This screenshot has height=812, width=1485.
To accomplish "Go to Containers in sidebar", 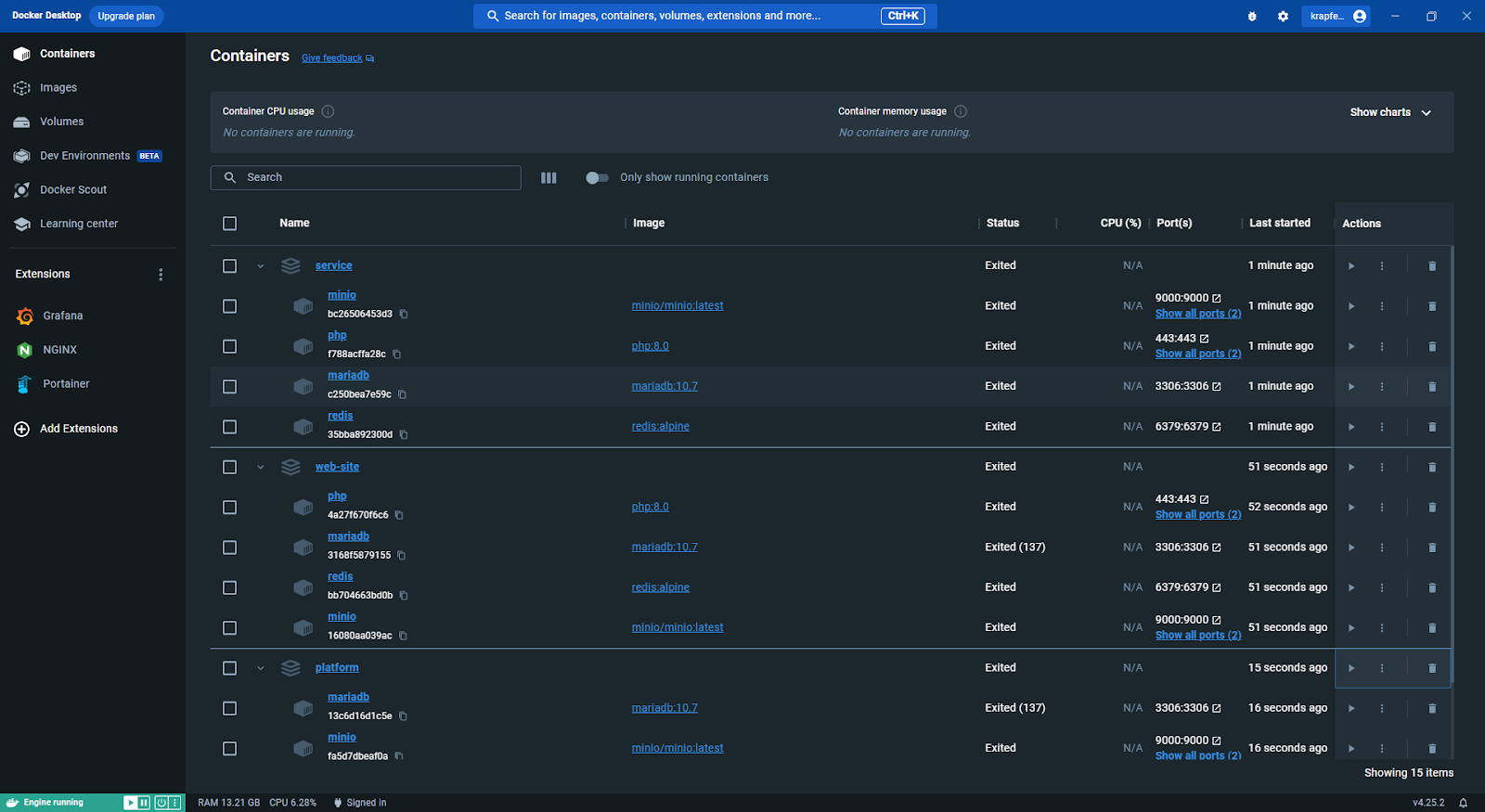I will (x=67, y=54).
